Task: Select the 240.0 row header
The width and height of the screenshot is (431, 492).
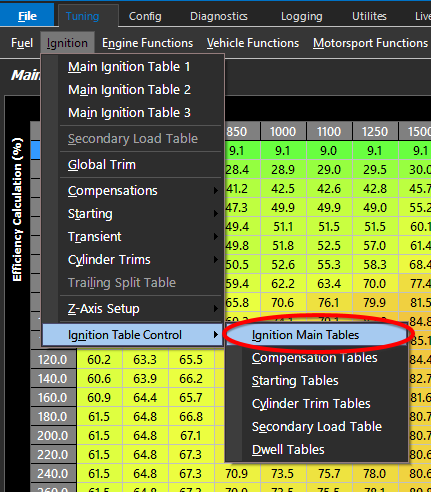Action: 53,474
